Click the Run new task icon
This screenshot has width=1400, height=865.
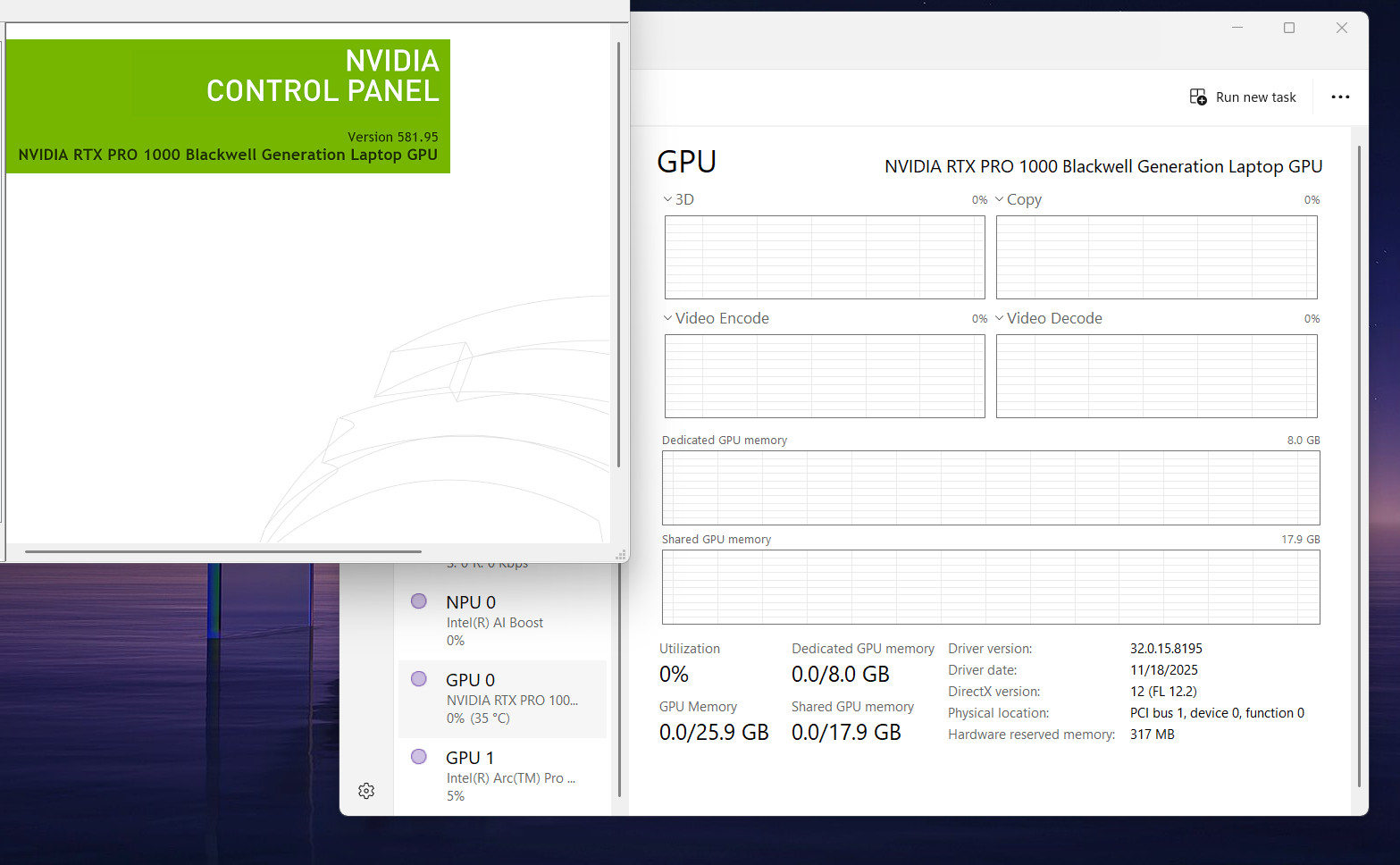1198,97
